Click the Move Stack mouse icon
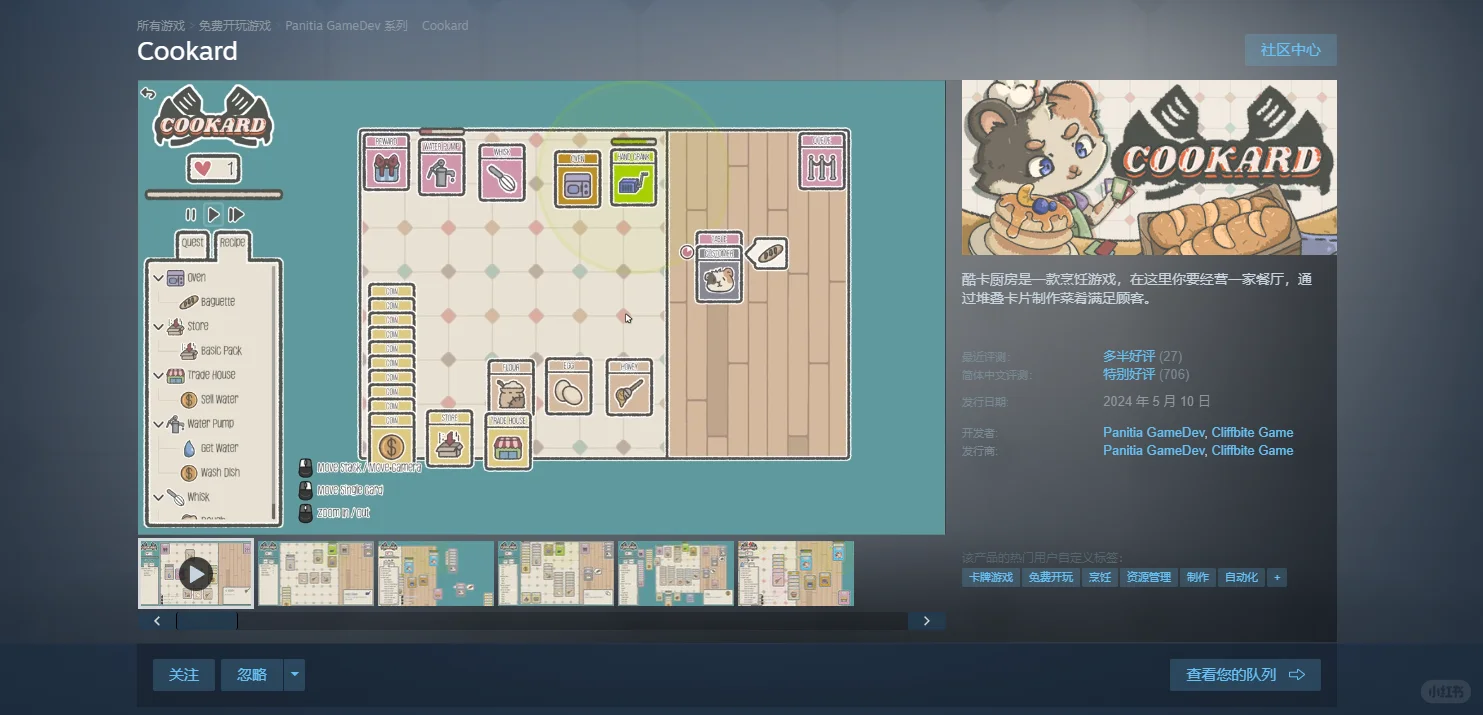The width and height of the screenshot is (1483, 715). [x=305, y=467]
